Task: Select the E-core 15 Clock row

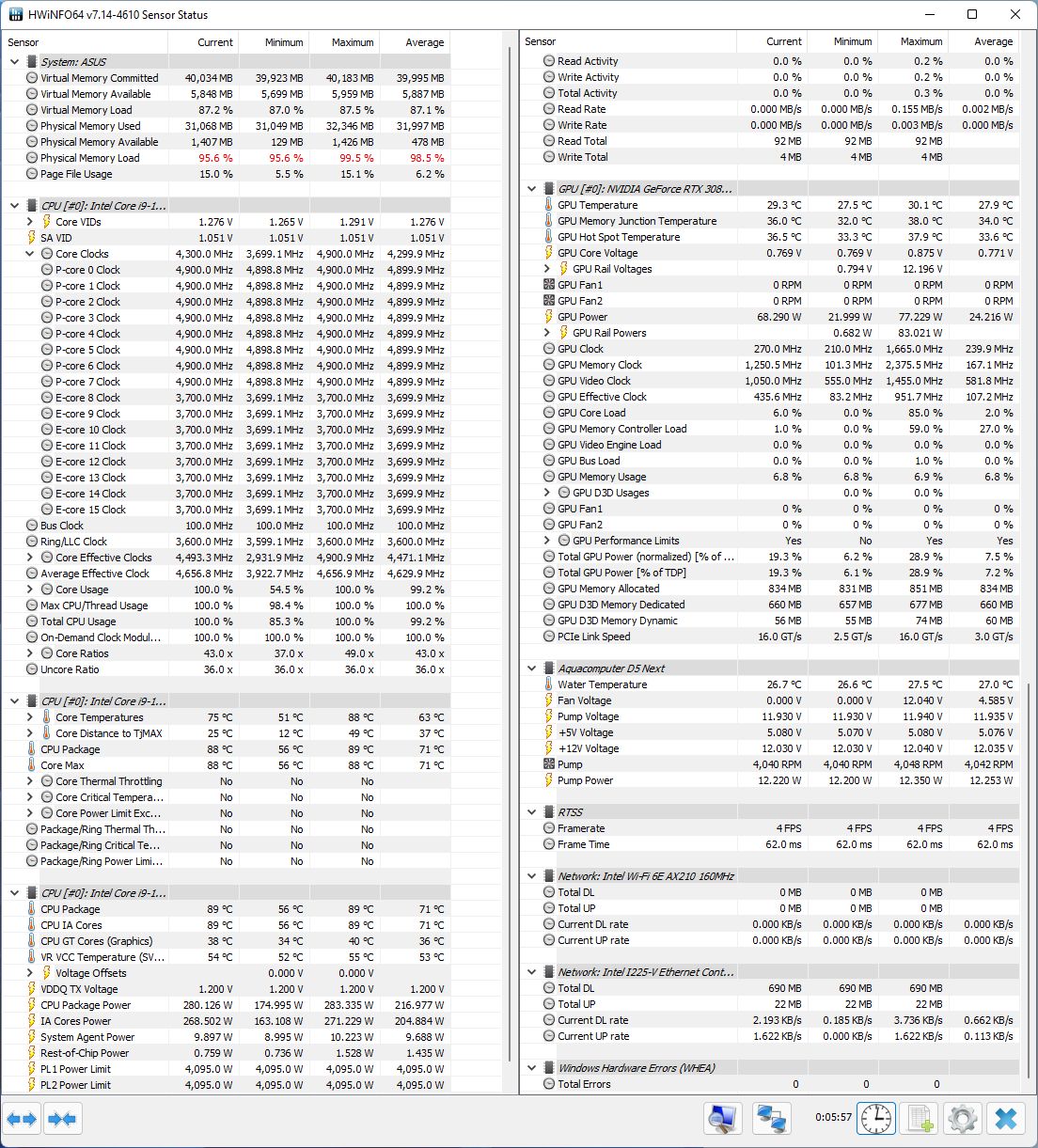Action: (x=227, y=510)
